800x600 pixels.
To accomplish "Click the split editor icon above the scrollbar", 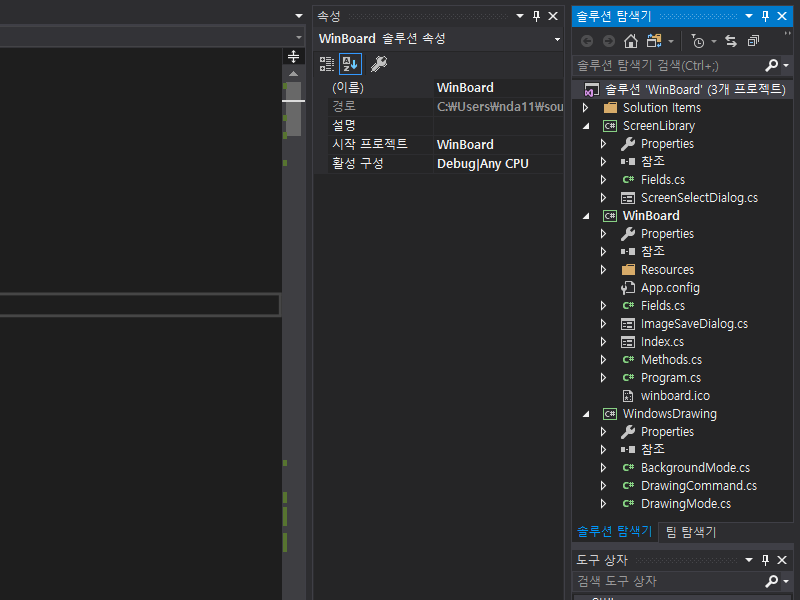I will (x=293, y=56).
